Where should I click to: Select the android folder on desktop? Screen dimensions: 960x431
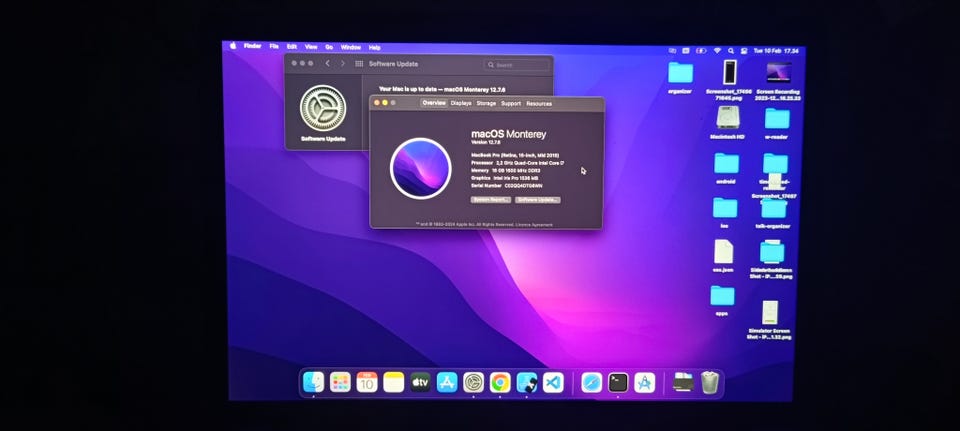pyautogui.click(x=726, y=163)
